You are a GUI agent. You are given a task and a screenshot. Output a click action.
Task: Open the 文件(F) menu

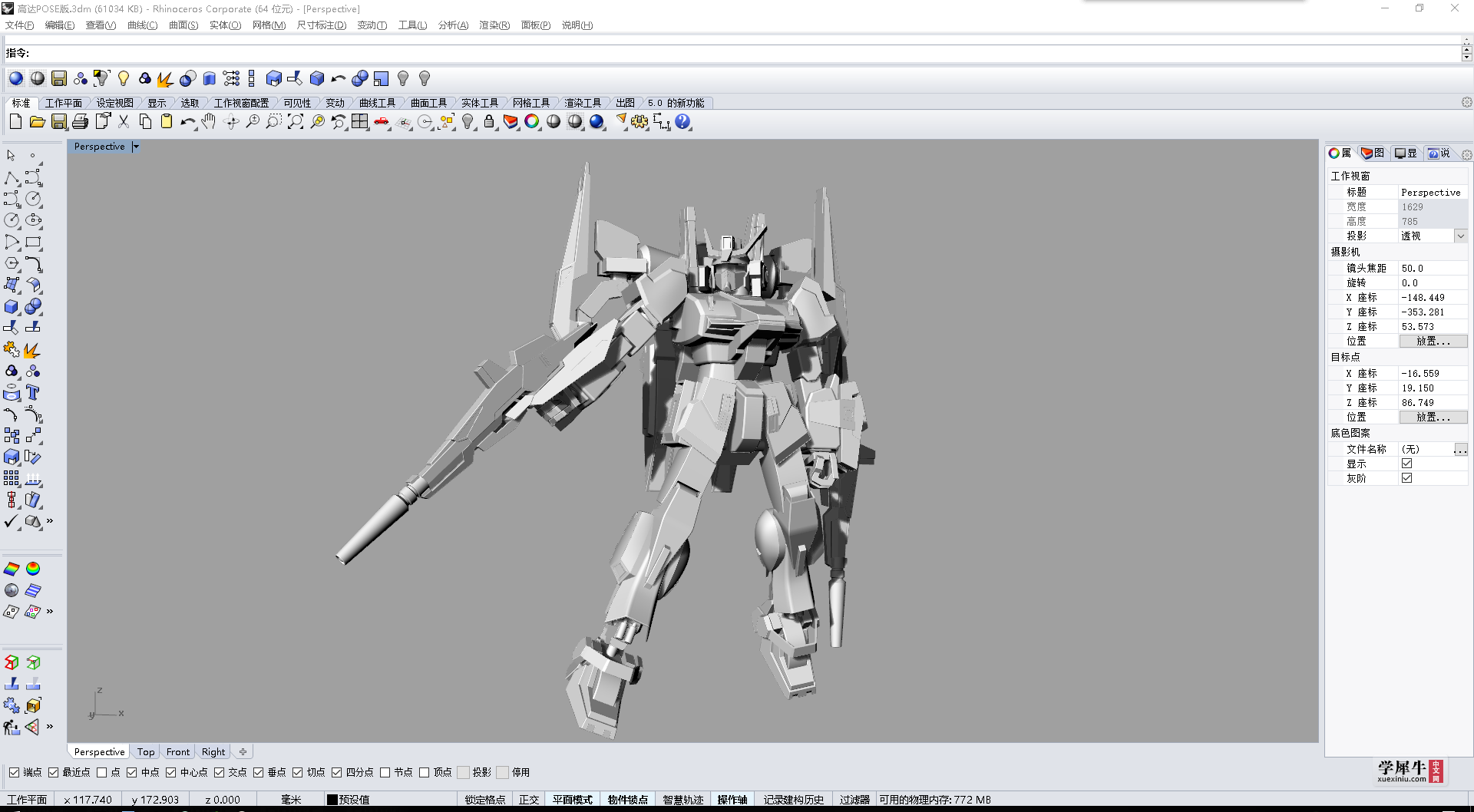19,25
